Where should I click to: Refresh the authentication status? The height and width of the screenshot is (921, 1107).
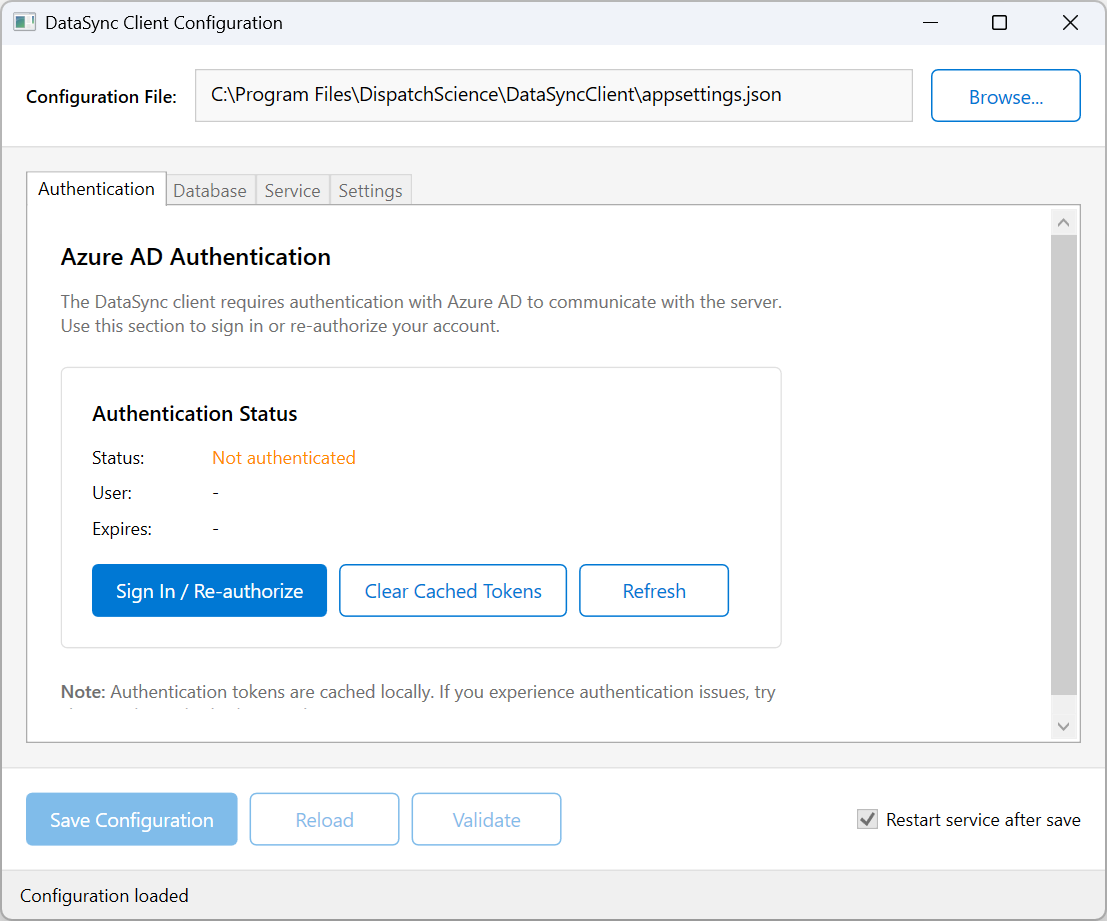(653, 590)
